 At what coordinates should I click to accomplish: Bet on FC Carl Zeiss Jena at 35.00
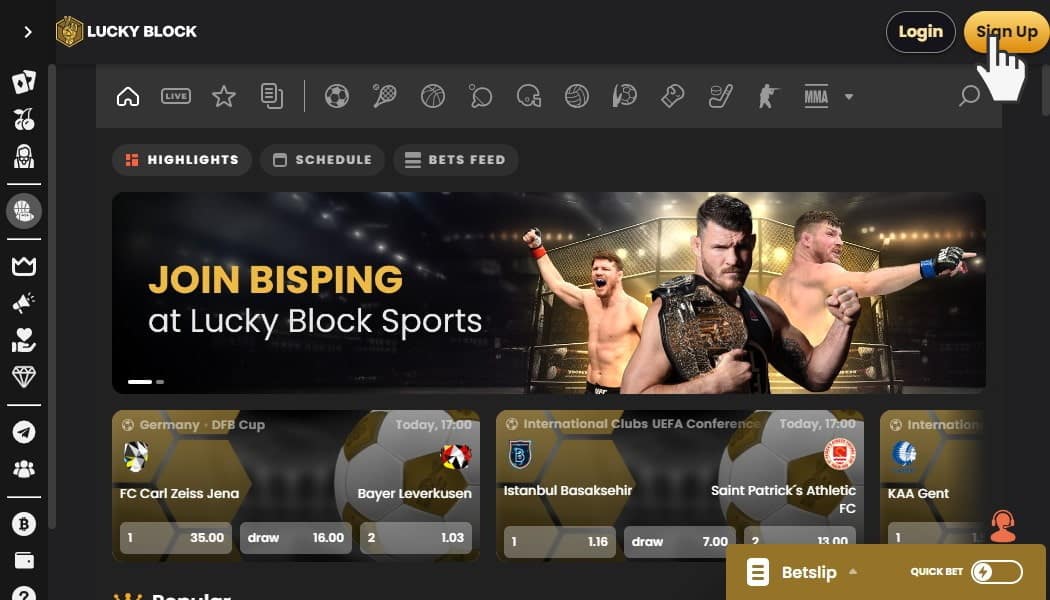click(176, 538)
